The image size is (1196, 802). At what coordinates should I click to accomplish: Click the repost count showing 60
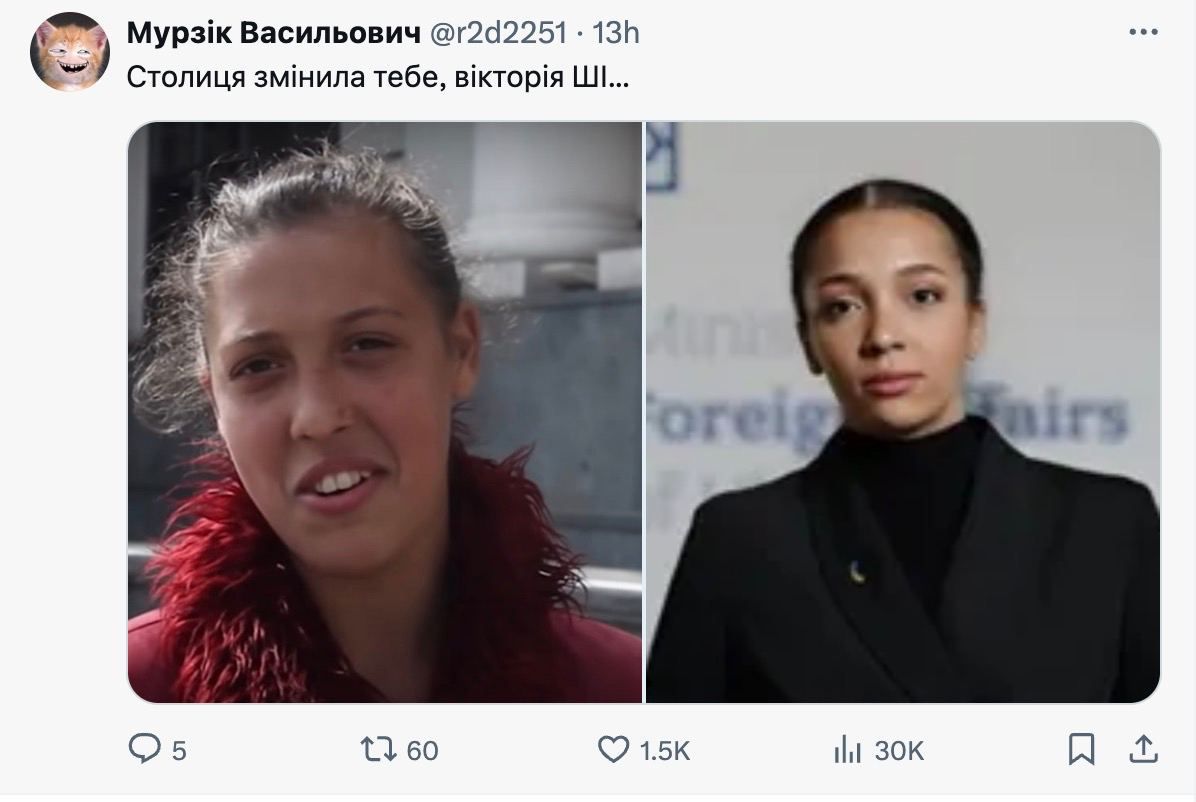pyautogui.click(x=423, y=751)
